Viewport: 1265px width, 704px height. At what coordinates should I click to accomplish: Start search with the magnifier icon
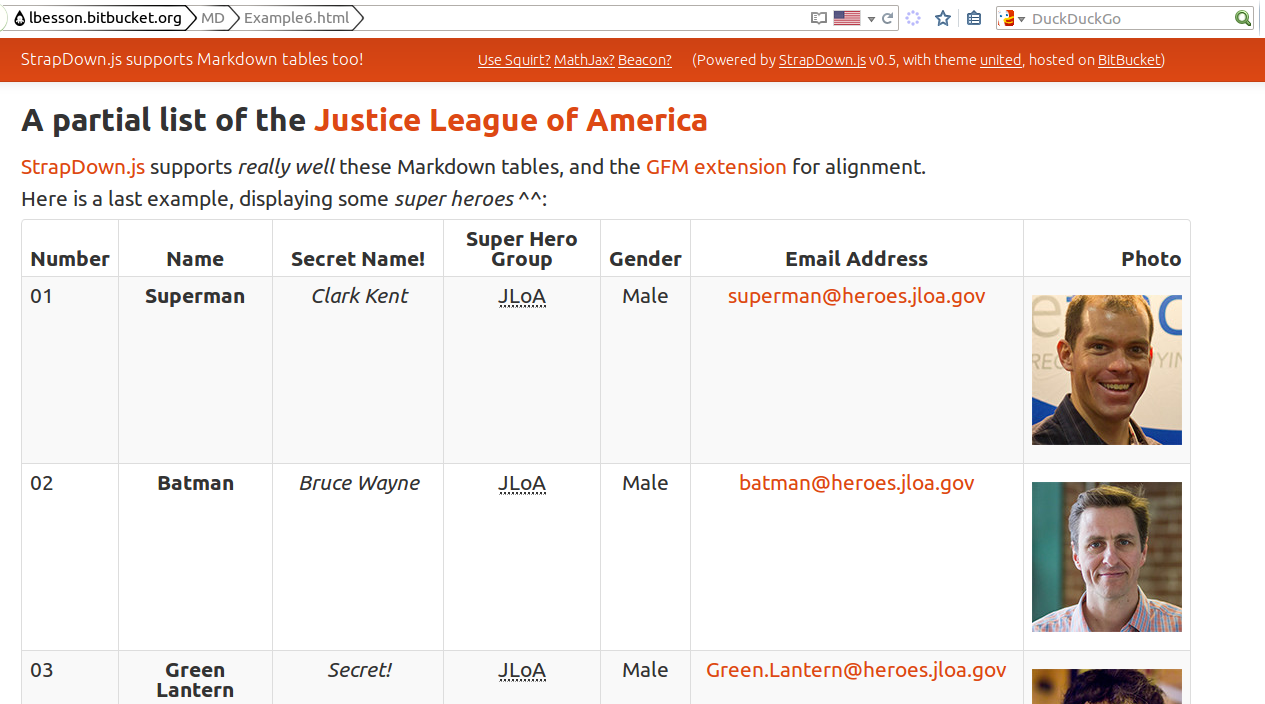(1242, 18)
